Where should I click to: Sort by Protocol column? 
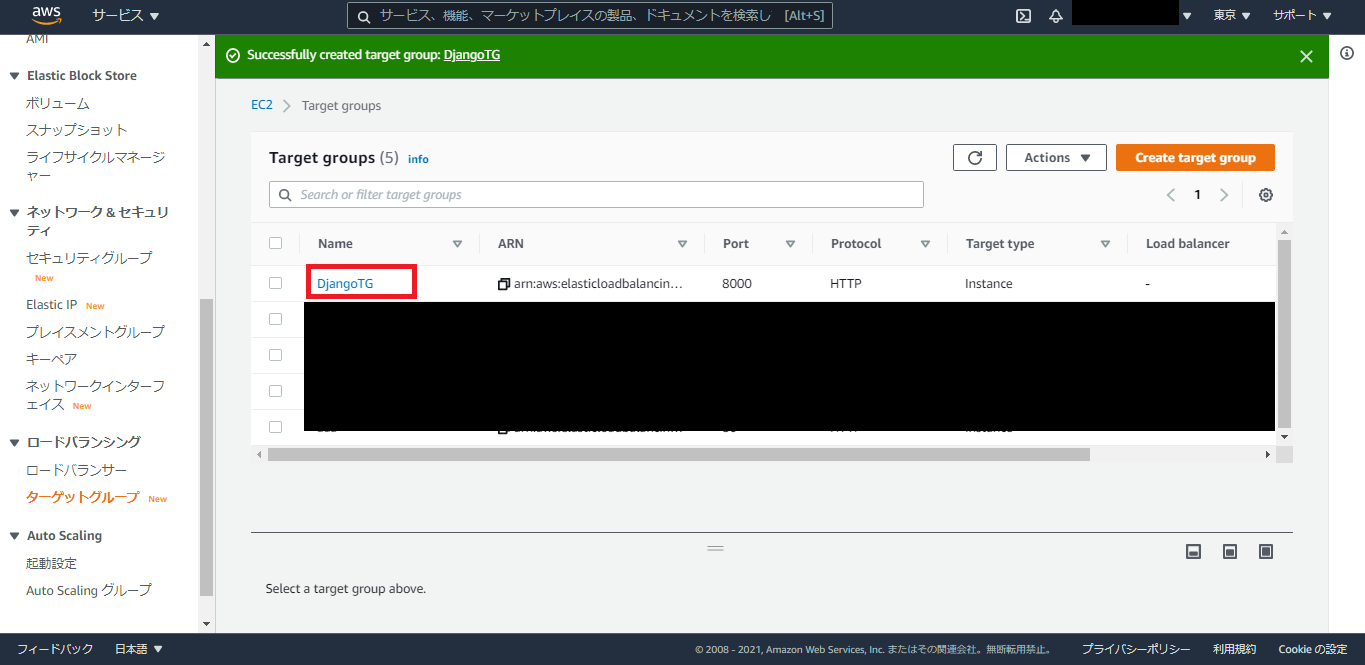pyautogui.click(x=925, y=244)
